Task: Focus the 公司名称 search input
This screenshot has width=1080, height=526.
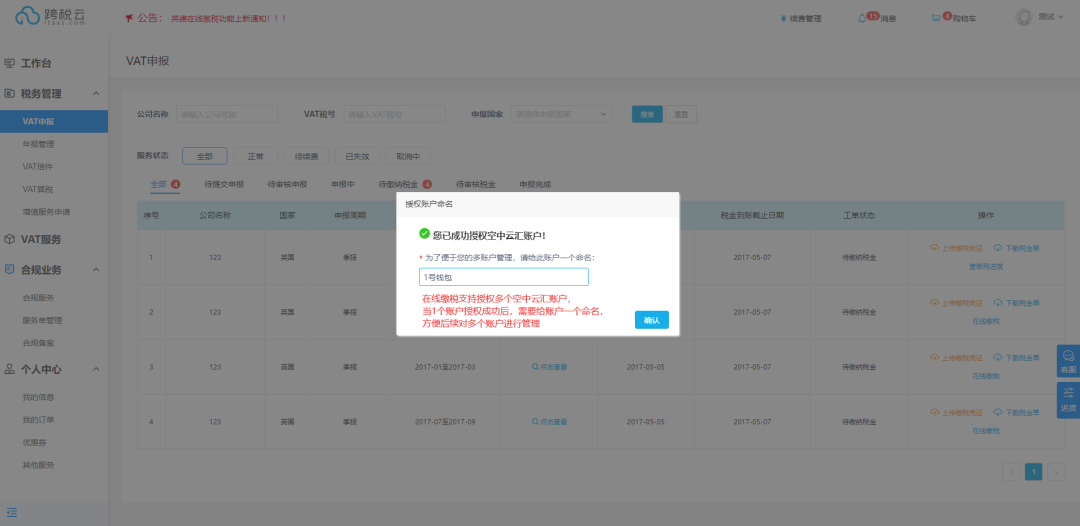Action: [x=227, y=114]
